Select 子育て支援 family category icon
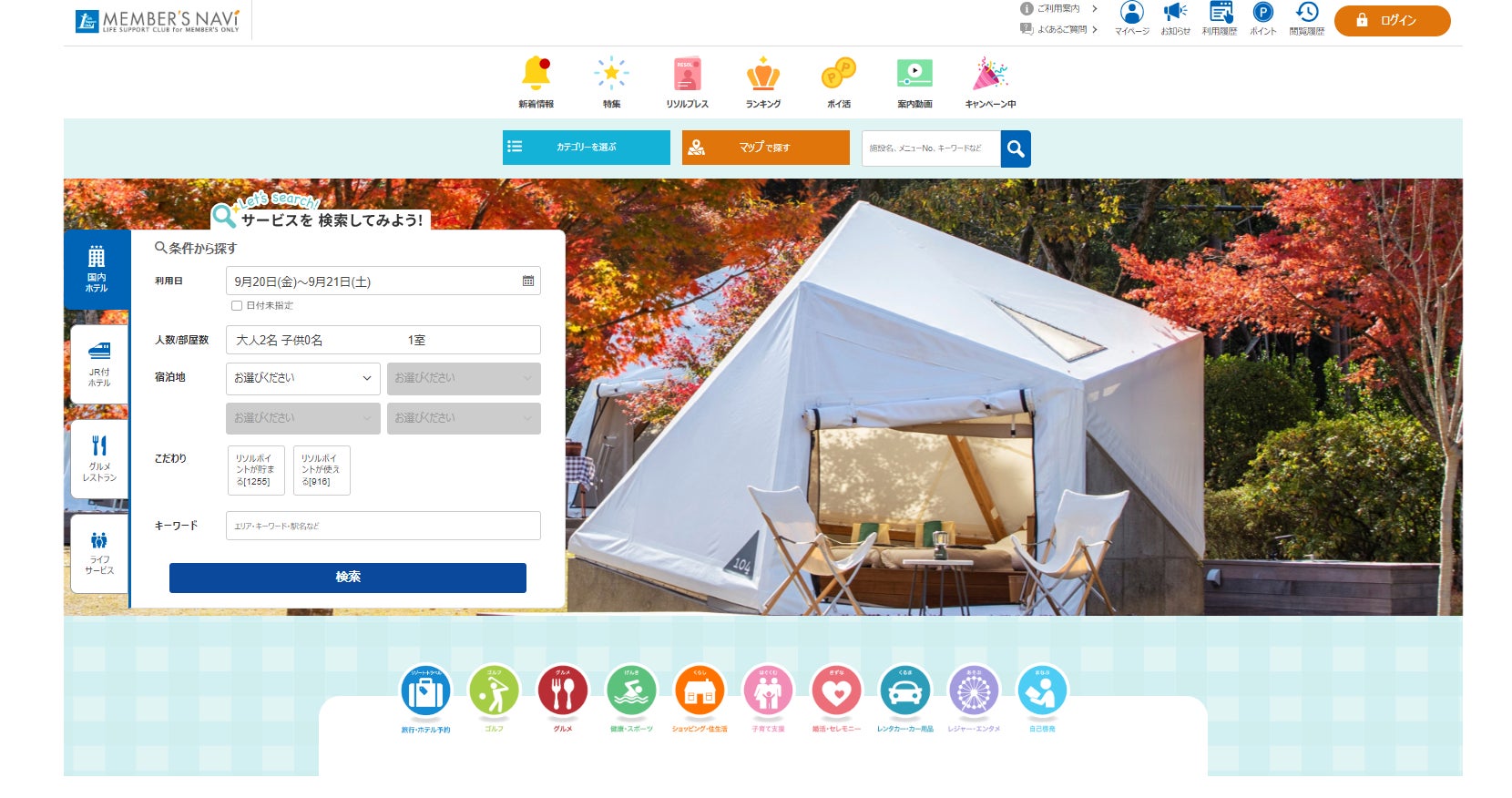1512x798 pixels. pos(768,692)
